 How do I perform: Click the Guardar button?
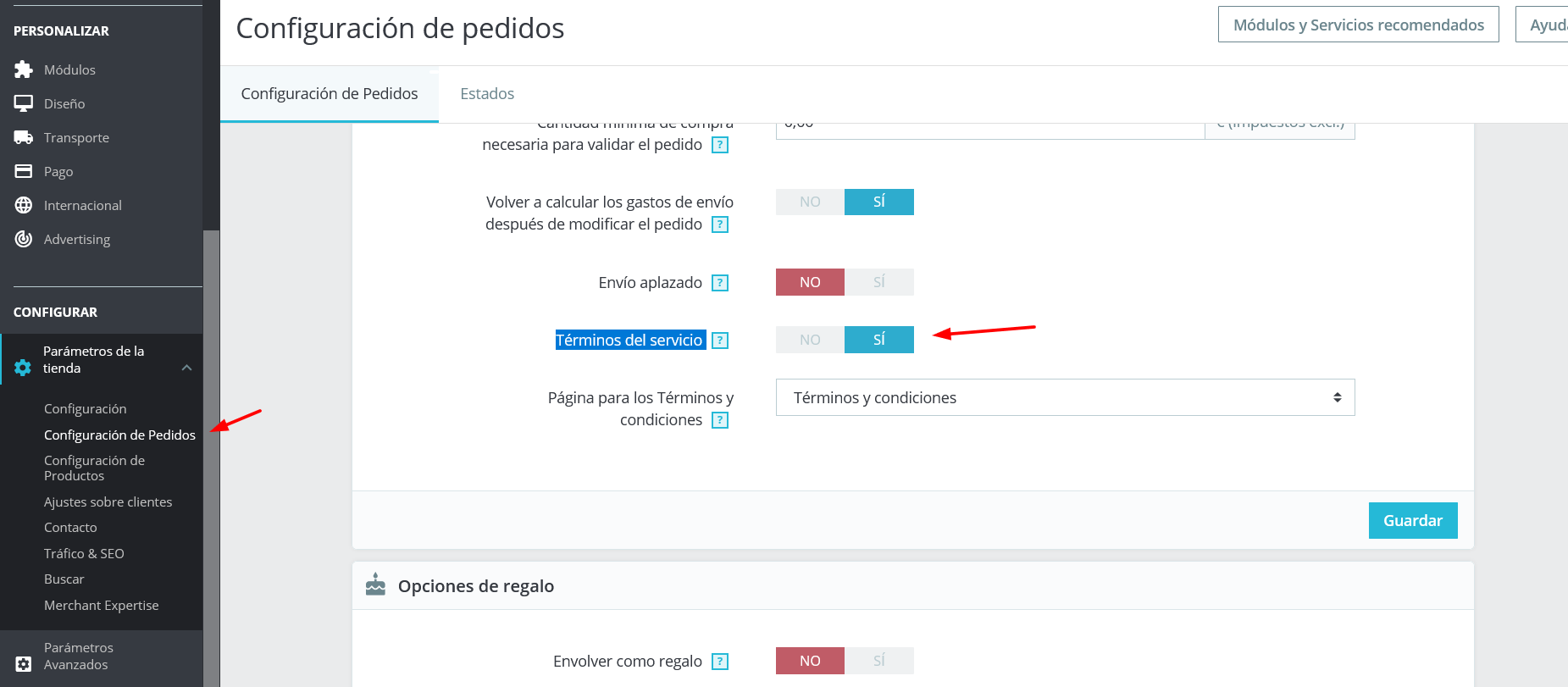click(x=1413, y=521)
